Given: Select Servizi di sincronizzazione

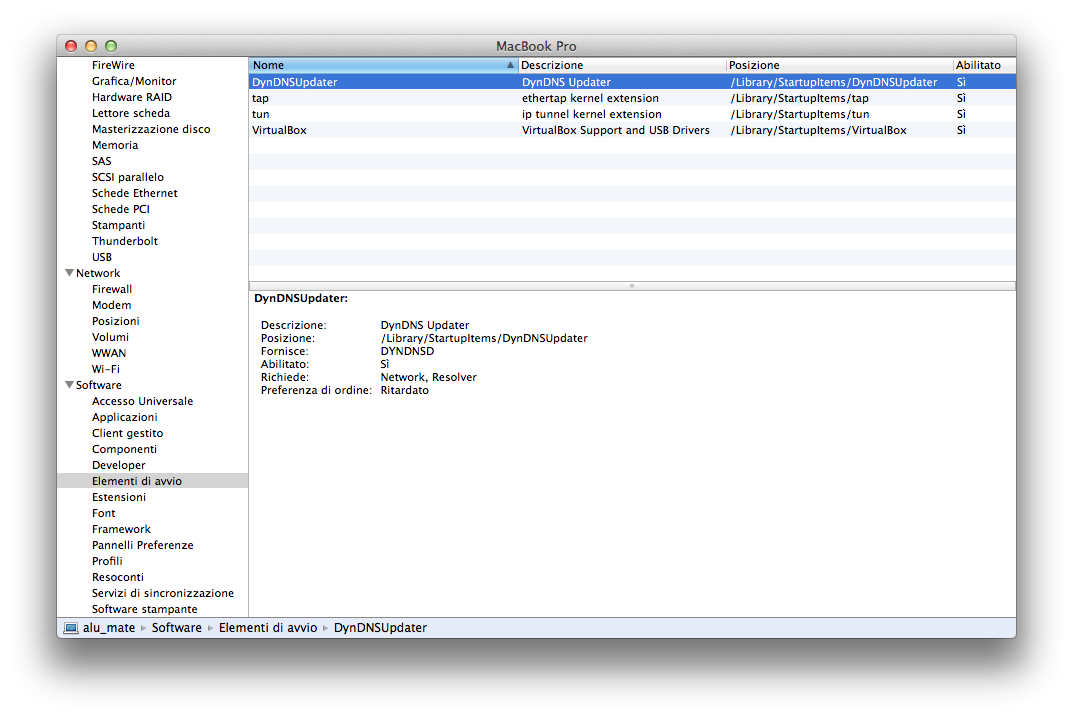Looking at the screenshot, I should (163, 593).
